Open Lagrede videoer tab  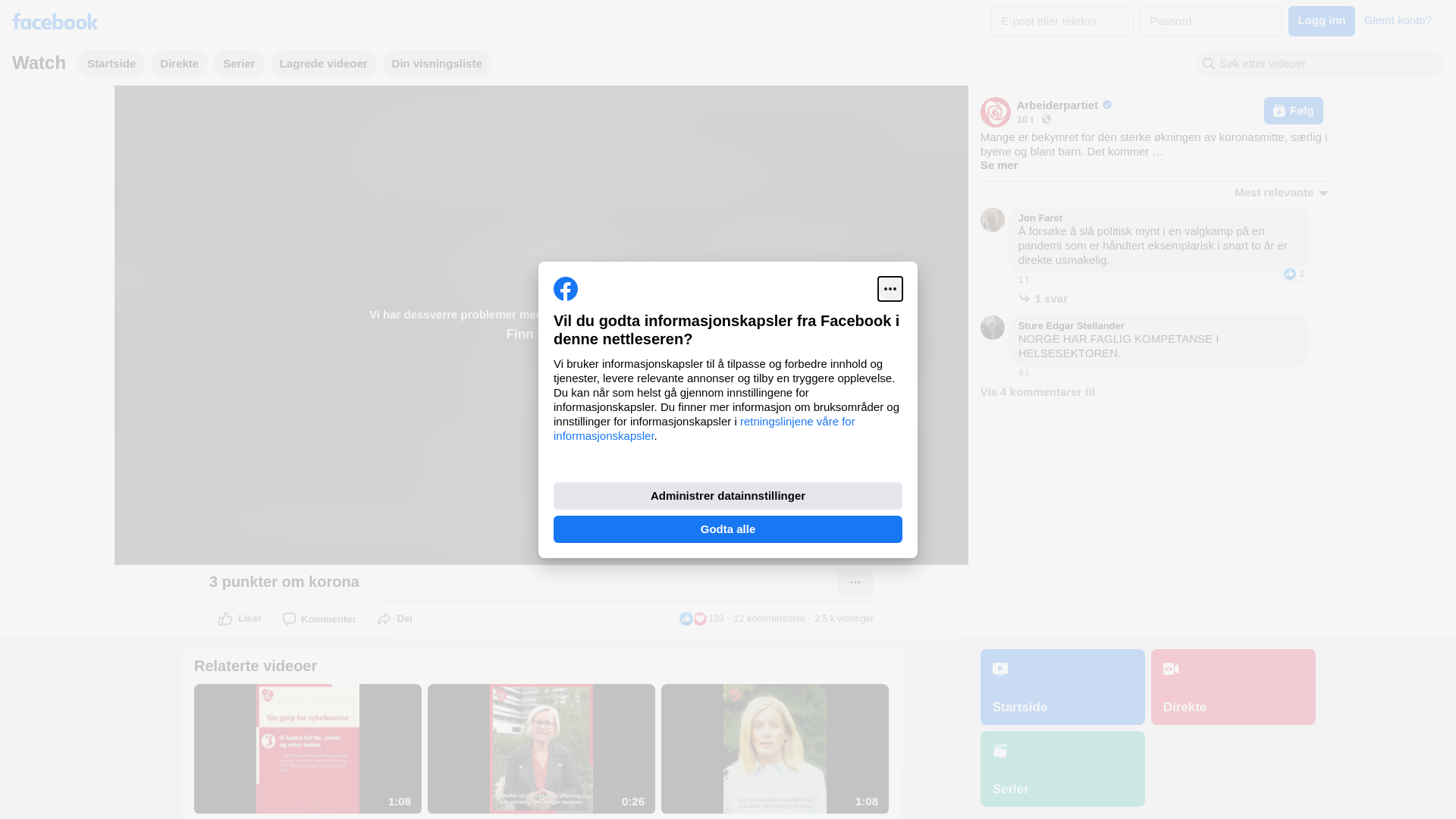(324, 64)
